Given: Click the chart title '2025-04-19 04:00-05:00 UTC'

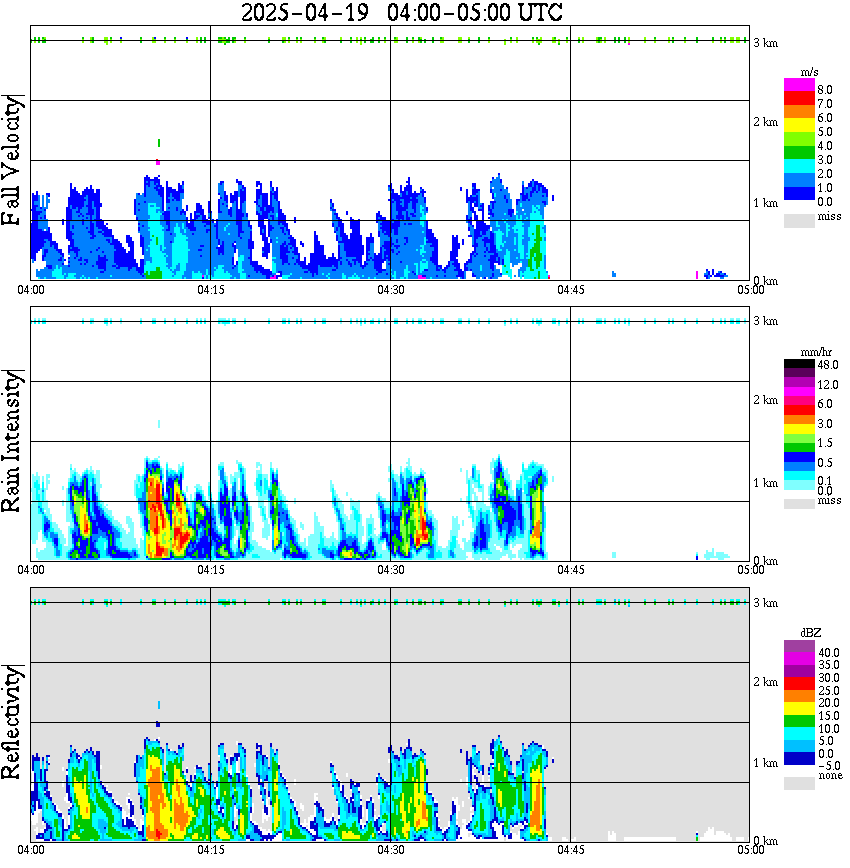Looking at the screenshot, I should pyautogui.click(x=401, y=12).
